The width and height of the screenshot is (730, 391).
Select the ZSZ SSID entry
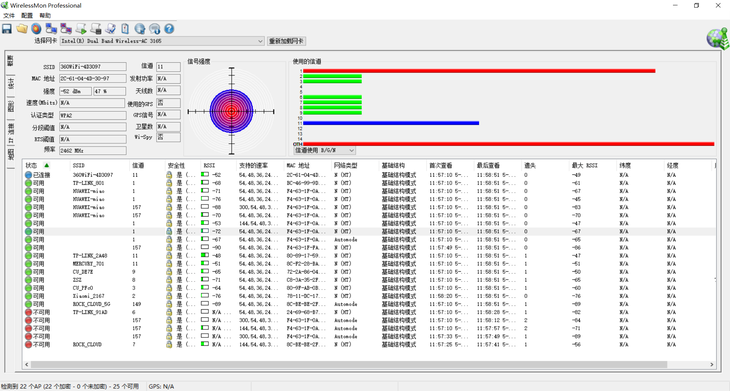(x=77, y=280)
